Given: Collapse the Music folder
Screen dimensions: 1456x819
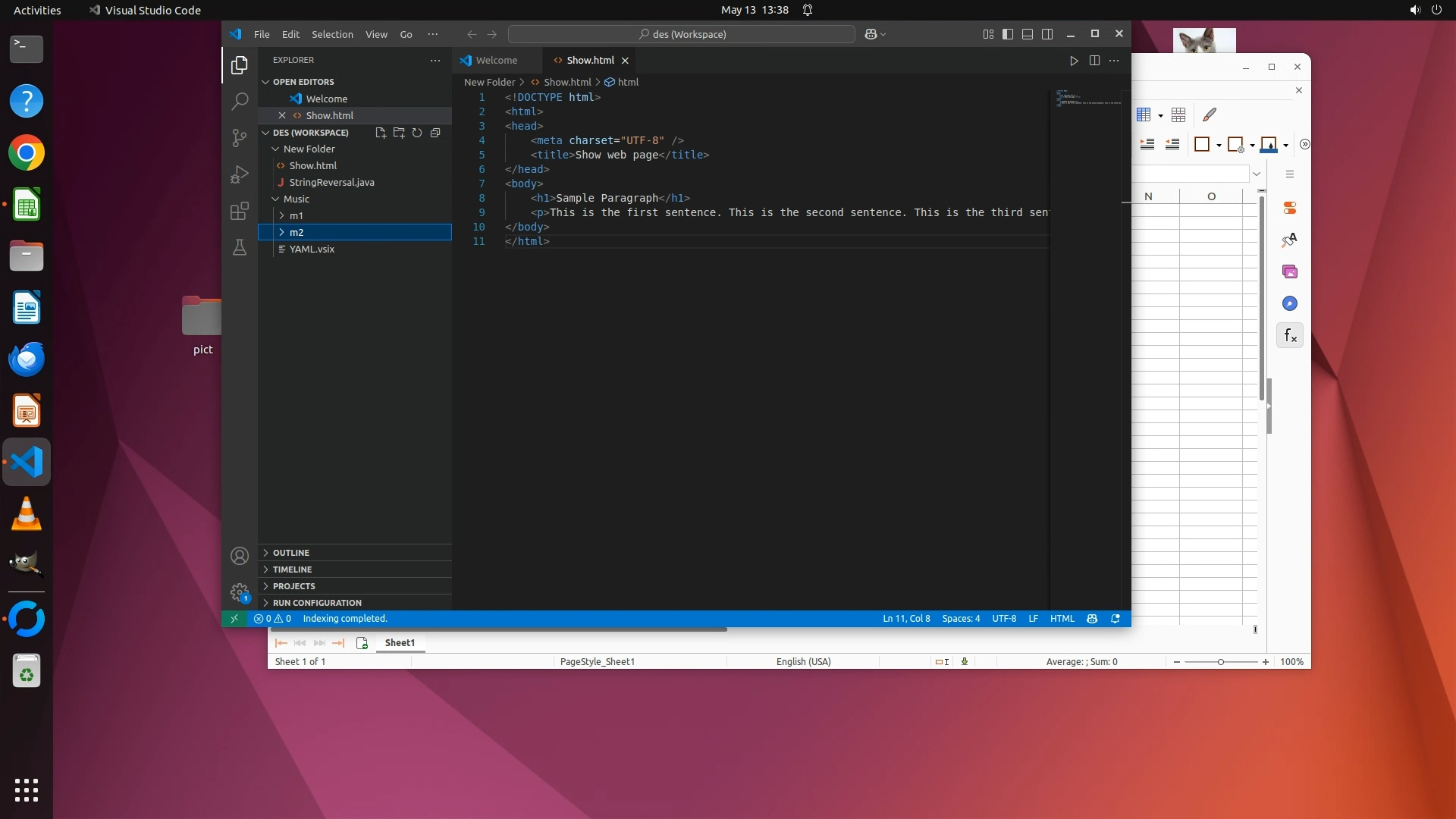Looking at the screenshot, I should tap(296, 199).
